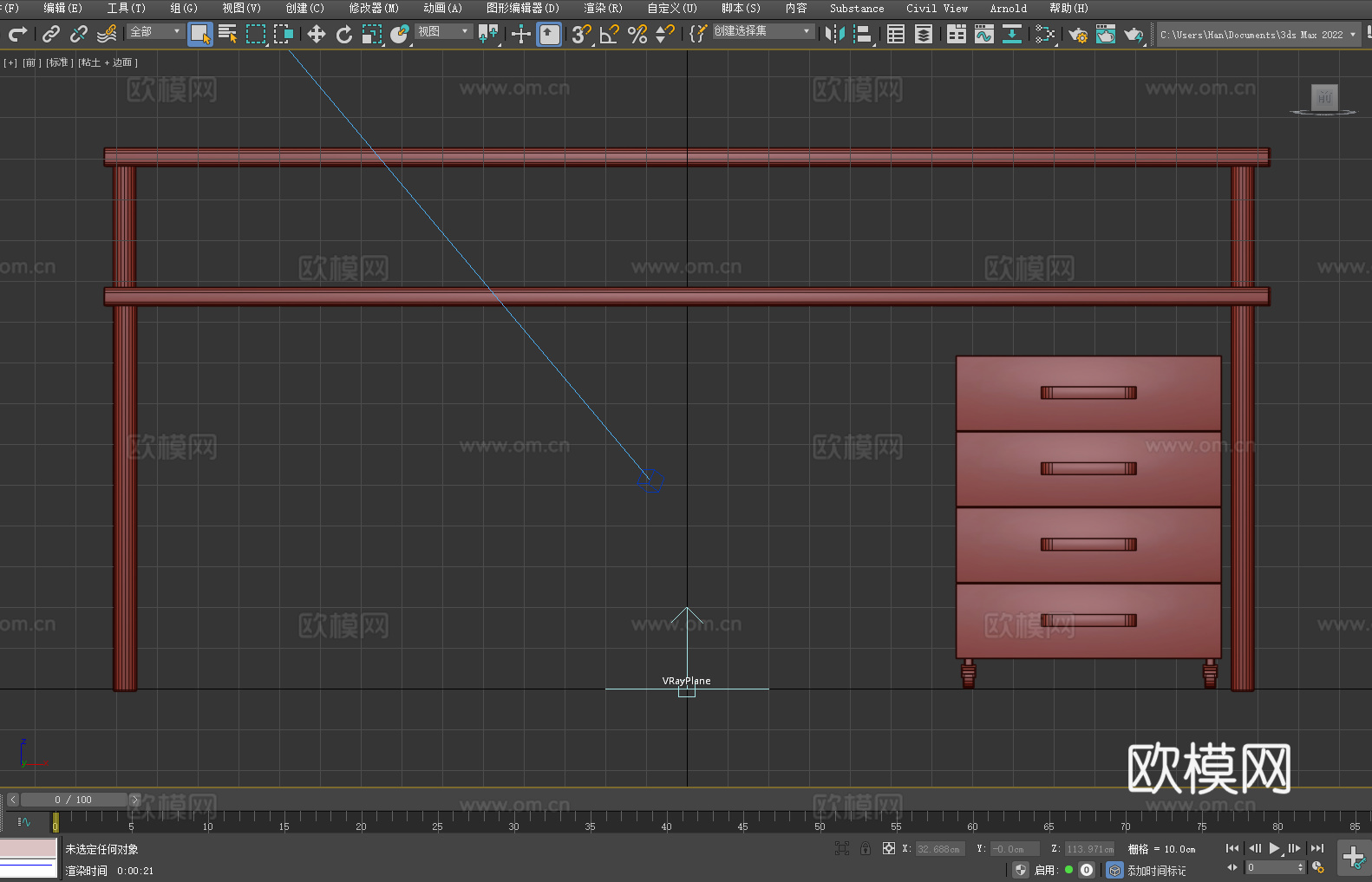Open the Rendered Frame Window
1372x882 pixels.
click(x=1106, y=34)
